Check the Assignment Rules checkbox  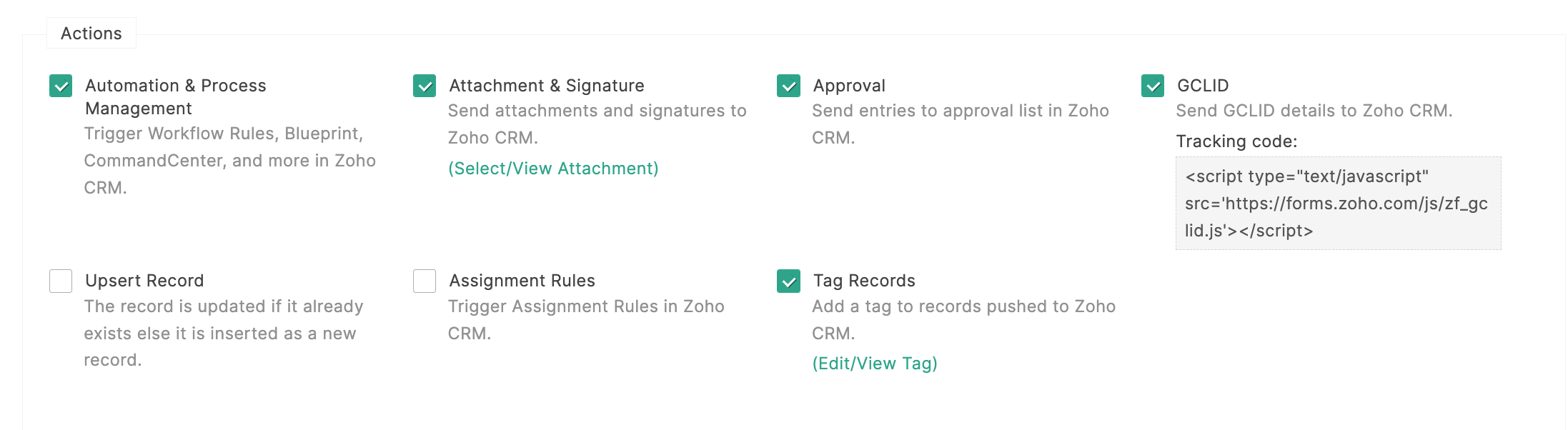click(x=425, y=281)
